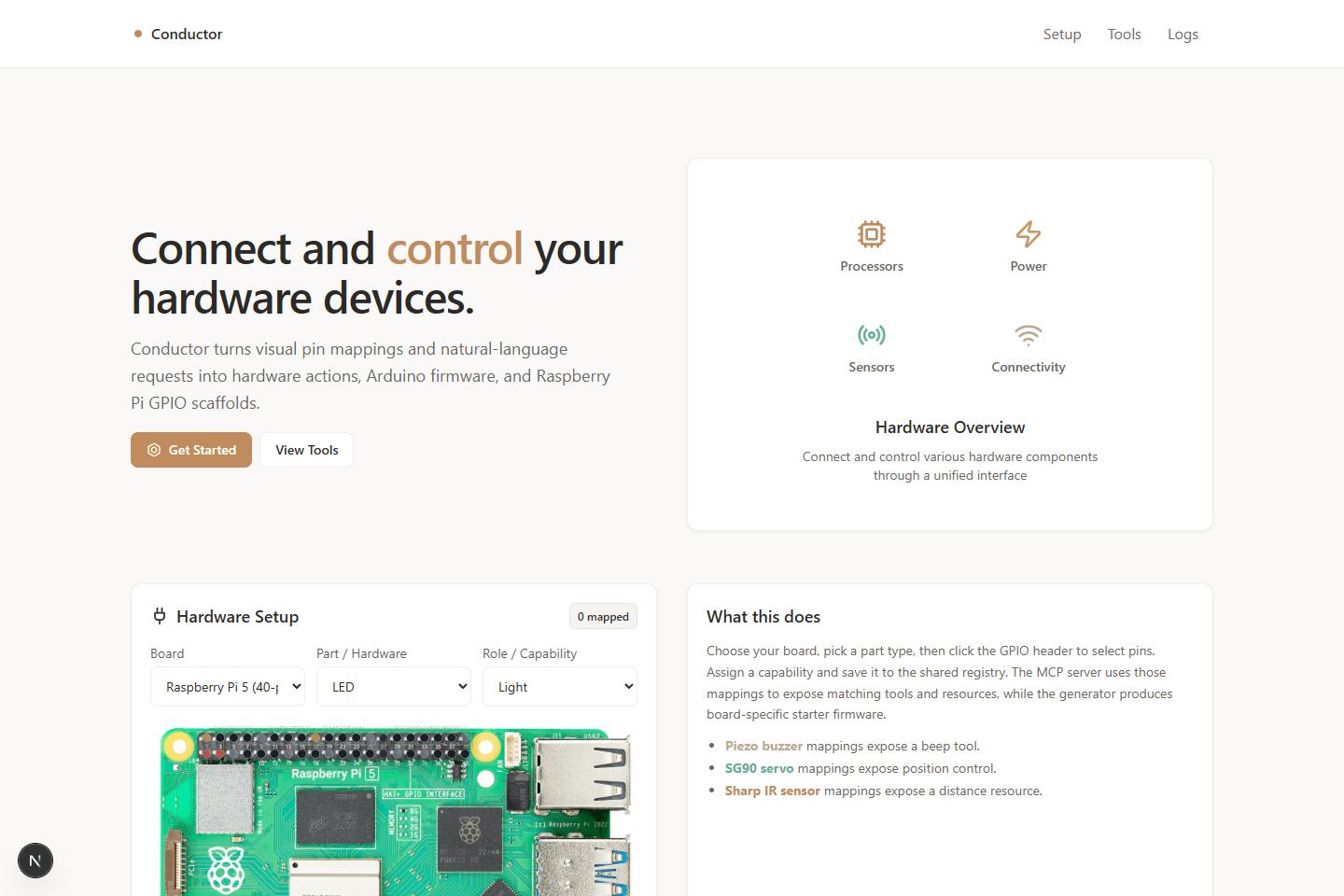
Task: Click the View Tools button
Action: pyautogui.click(x=306, y=450)
